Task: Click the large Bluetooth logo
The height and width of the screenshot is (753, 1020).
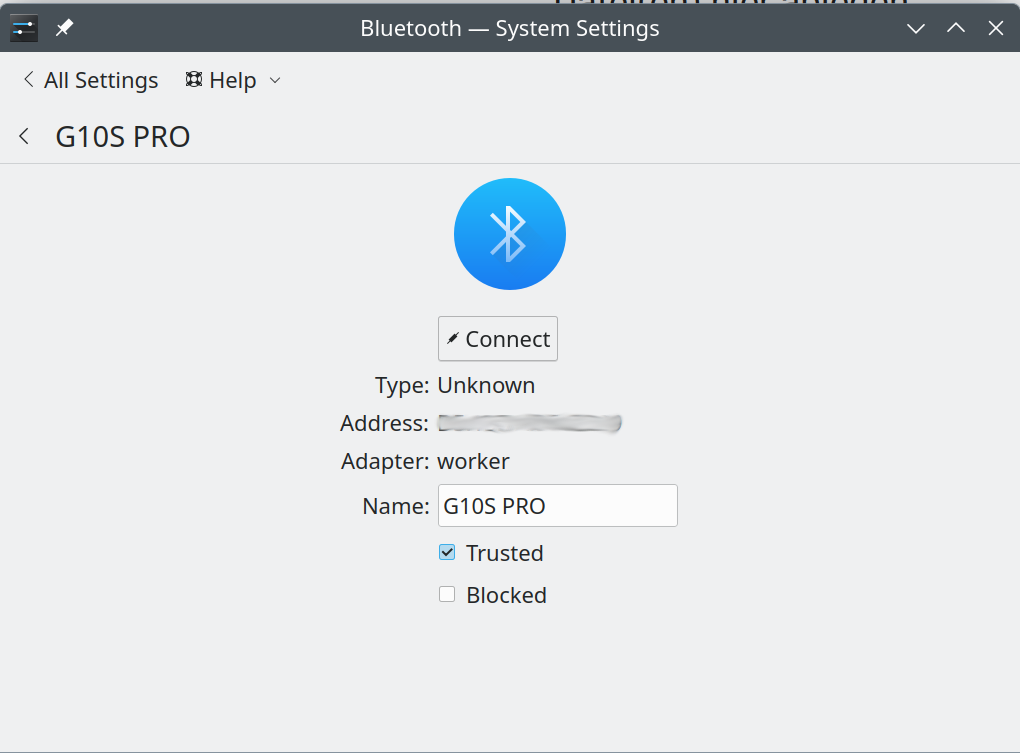Action: [510, 234]
